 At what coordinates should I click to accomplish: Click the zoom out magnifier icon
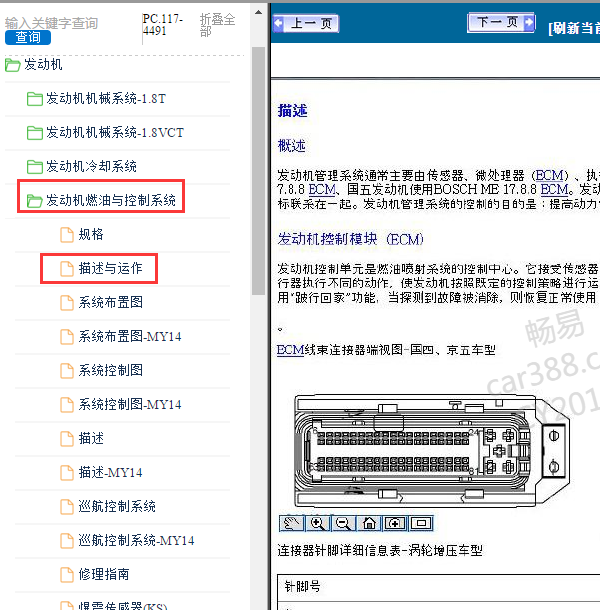[x=343, y=523]
